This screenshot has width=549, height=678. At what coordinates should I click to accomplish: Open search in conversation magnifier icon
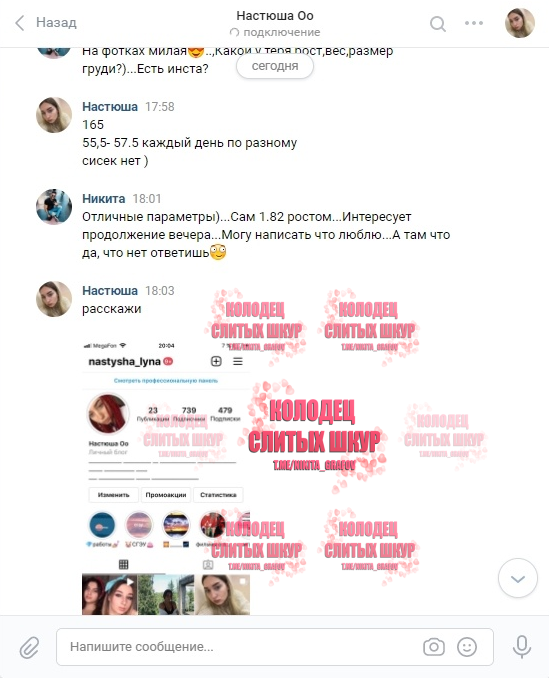437,23
